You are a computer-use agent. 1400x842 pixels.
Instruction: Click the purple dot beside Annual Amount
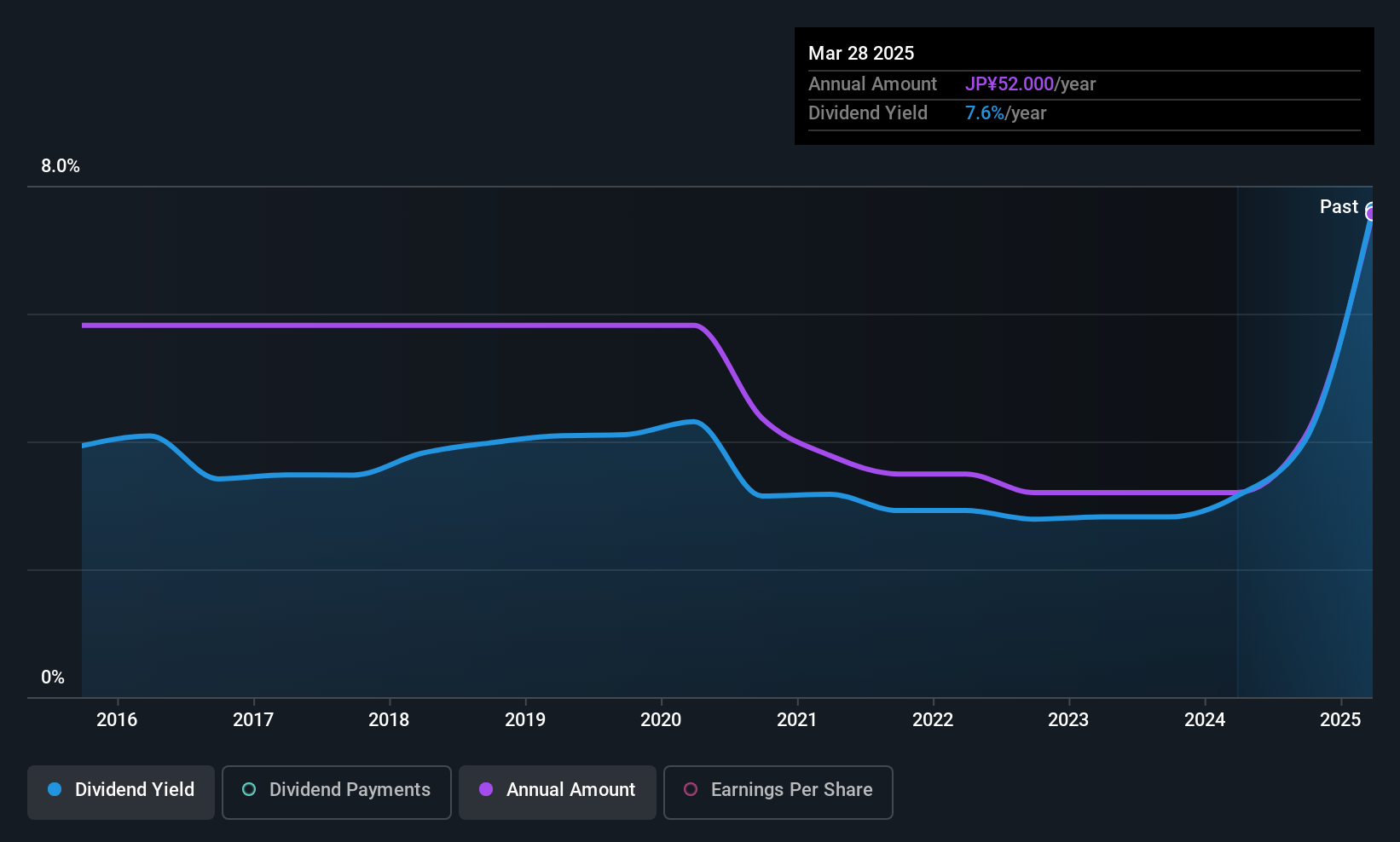[486, 790]
